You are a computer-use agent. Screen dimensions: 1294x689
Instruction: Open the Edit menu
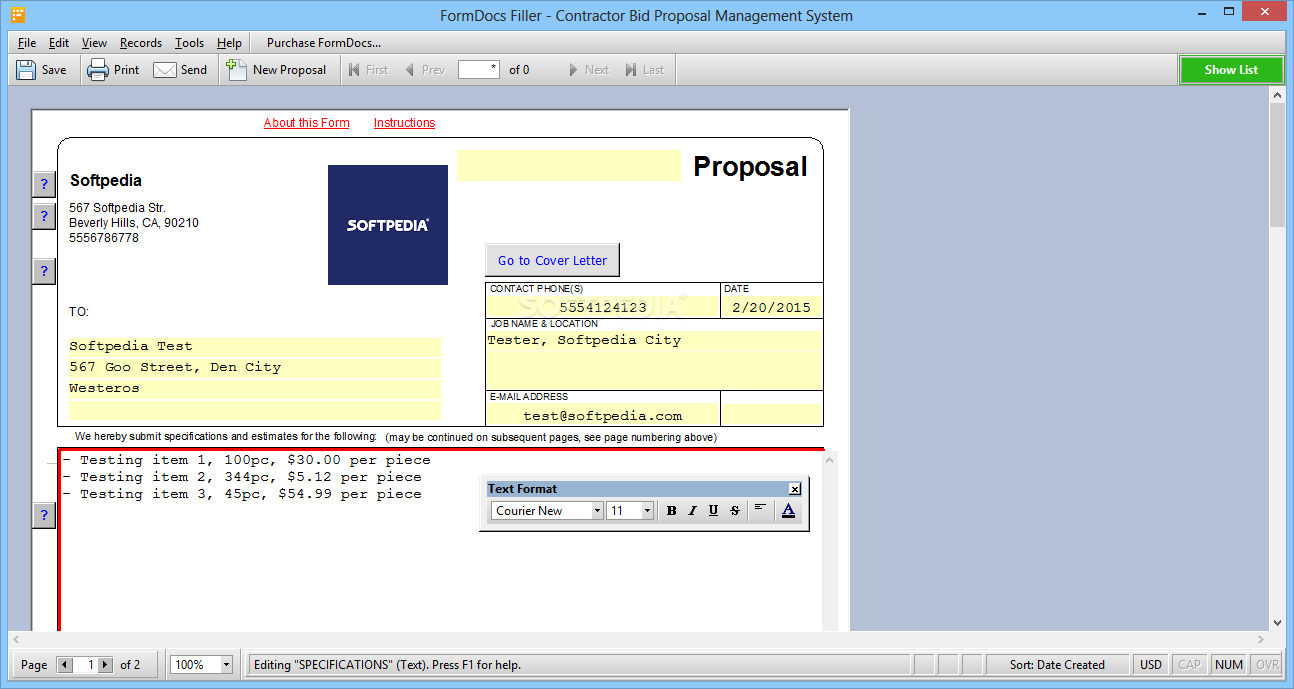point(59,43)
